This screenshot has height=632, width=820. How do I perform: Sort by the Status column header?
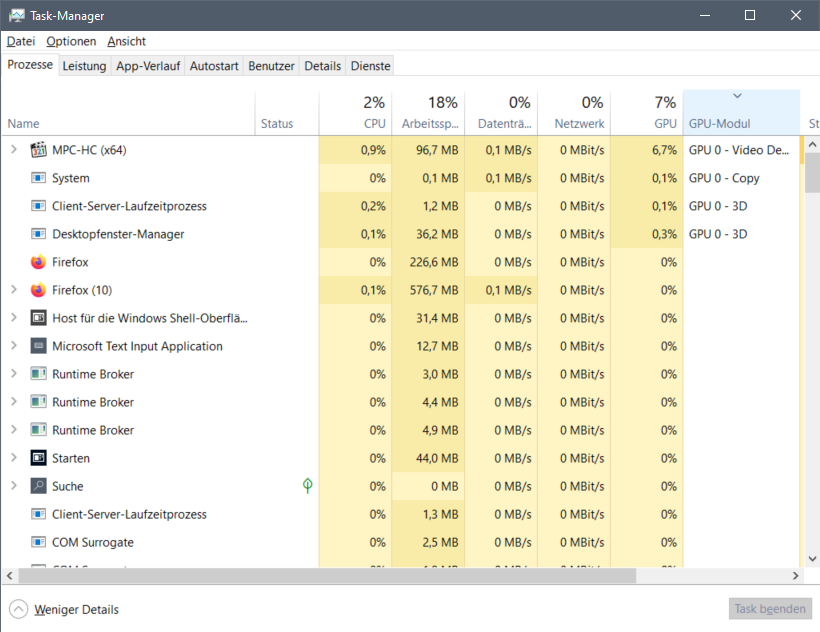click(287, 112)
